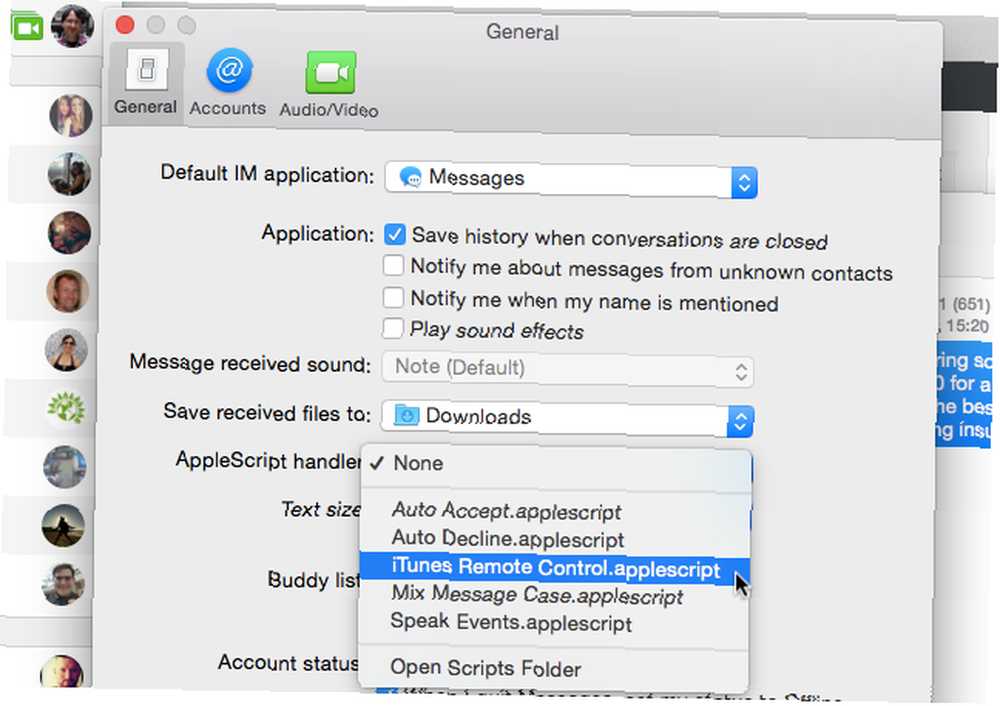
Task: Start a video call in Messages window
Action: (x=27, y=27)
